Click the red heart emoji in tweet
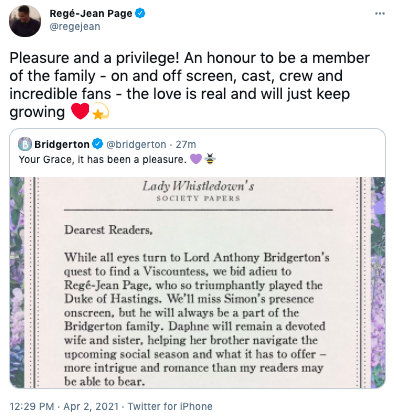Viewport: 394px width, 420px height. coord(80,111)
